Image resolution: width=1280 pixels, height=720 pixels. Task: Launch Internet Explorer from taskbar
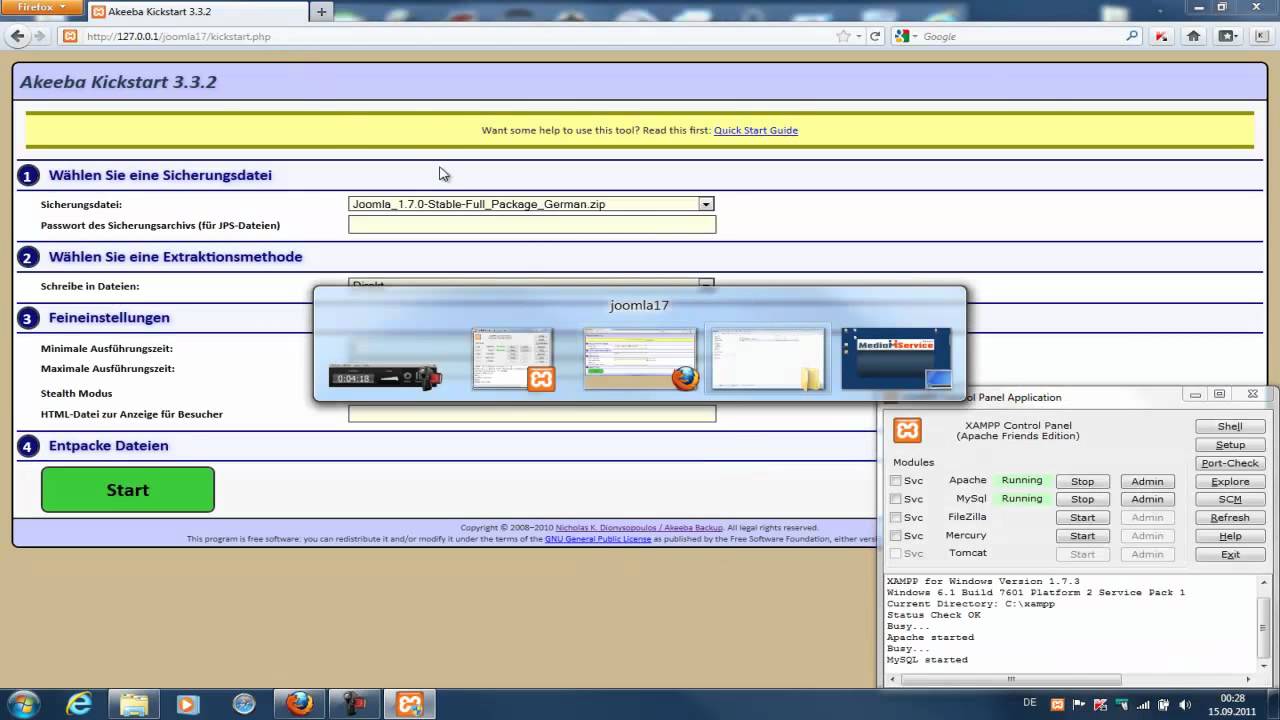point(79,704)
